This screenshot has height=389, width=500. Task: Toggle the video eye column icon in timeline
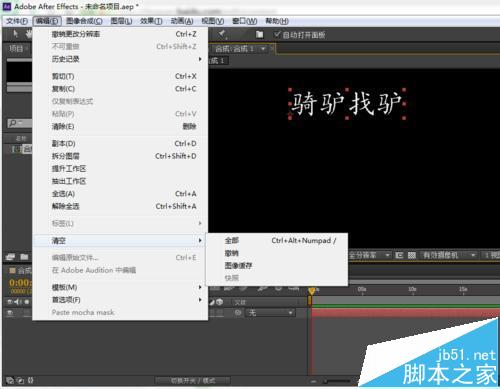pos(10,302)
